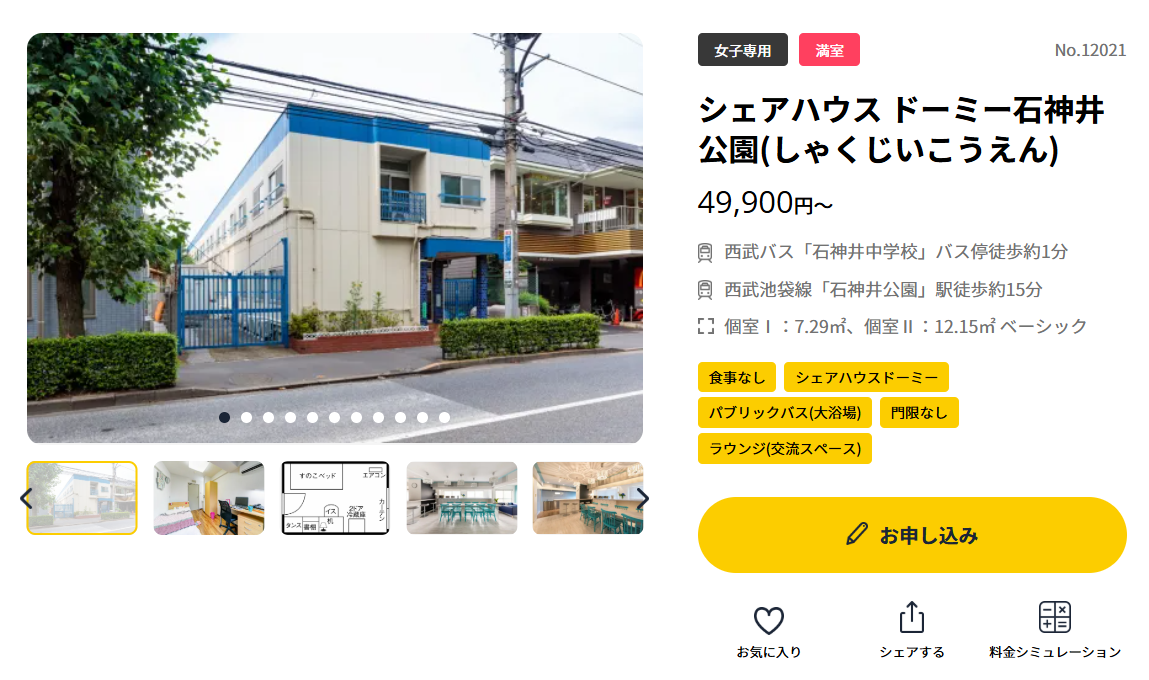The width and height of the screenshot is (1149, 680).
Task: Select the first carousel dot indicator
Action: tap(224, 417)
